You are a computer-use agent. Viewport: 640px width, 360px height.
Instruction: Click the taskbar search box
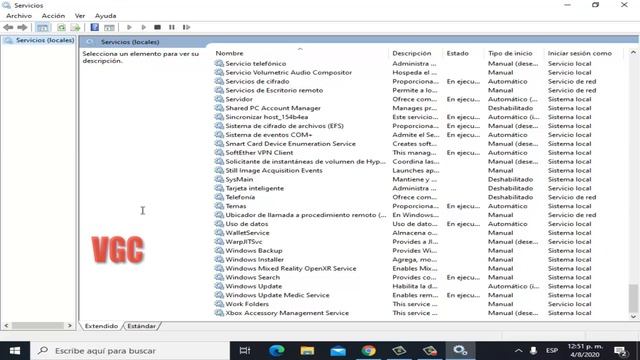click(x=130, y=351)
